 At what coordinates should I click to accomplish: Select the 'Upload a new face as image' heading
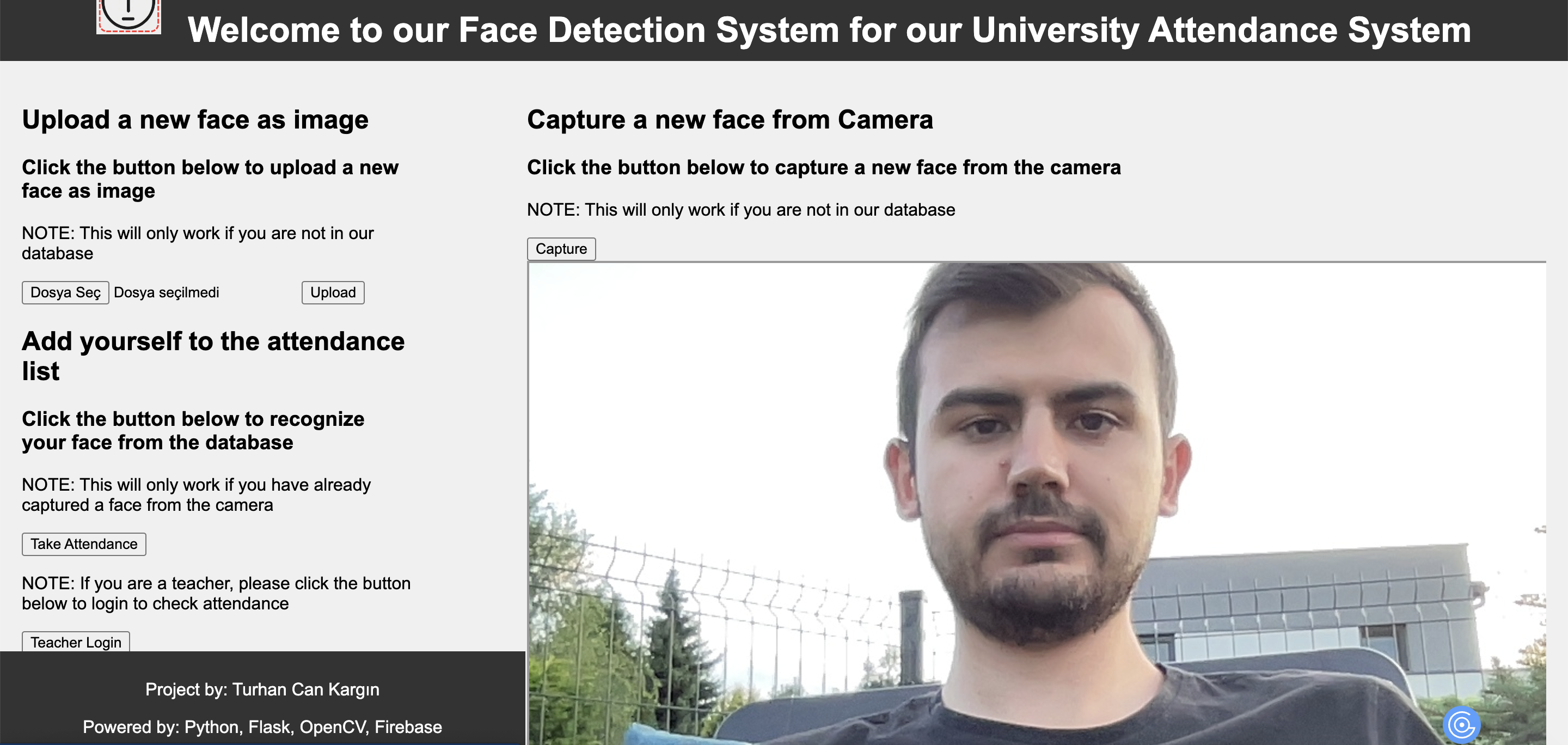195,119
